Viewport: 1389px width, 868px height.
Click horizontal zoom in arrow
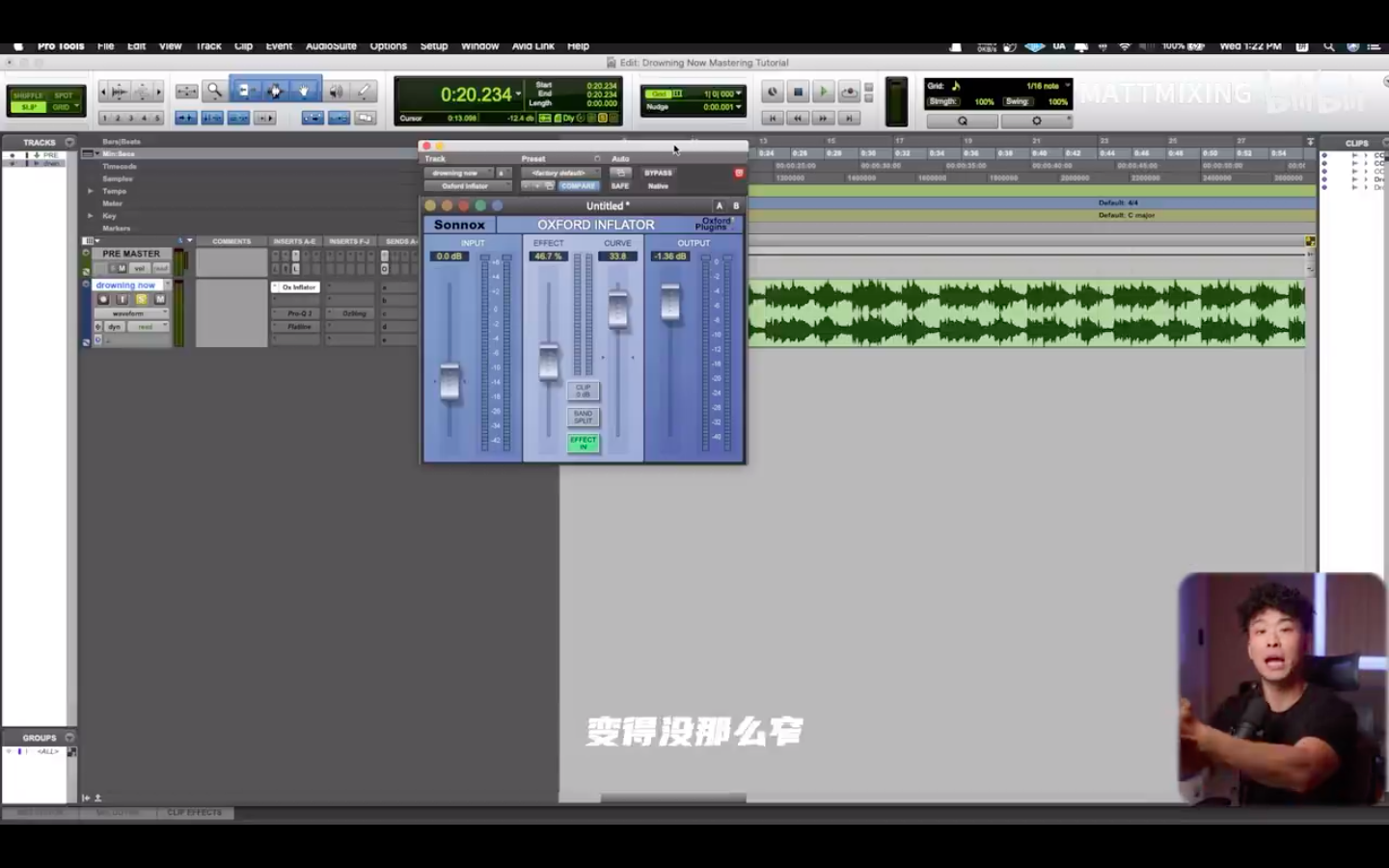click(159, 92)
